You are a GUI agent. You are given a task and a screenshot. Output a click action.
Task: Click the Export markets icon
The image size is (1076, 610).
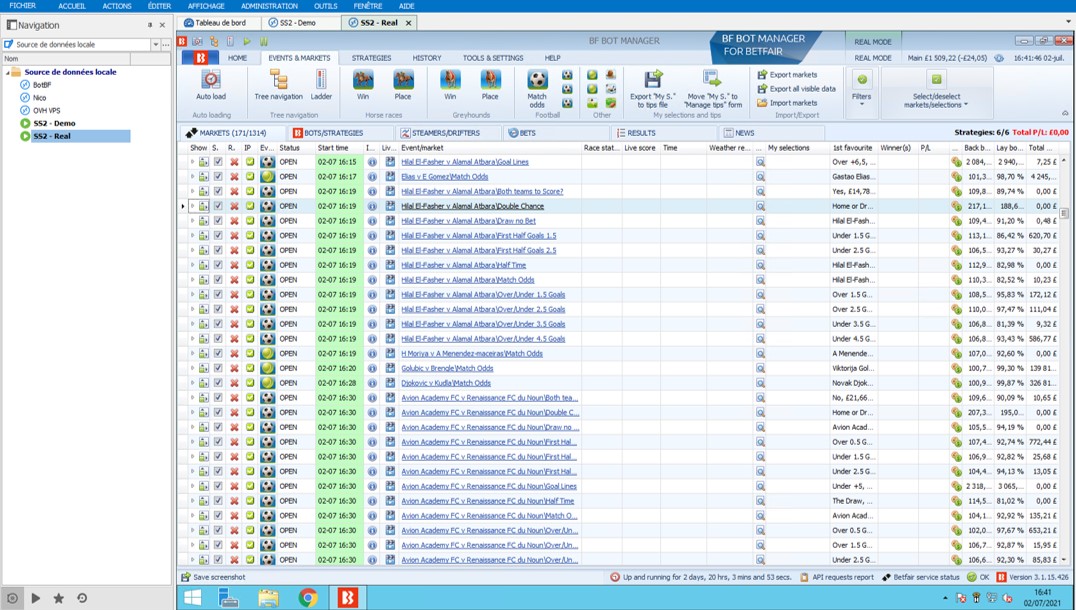coord(762,74)
